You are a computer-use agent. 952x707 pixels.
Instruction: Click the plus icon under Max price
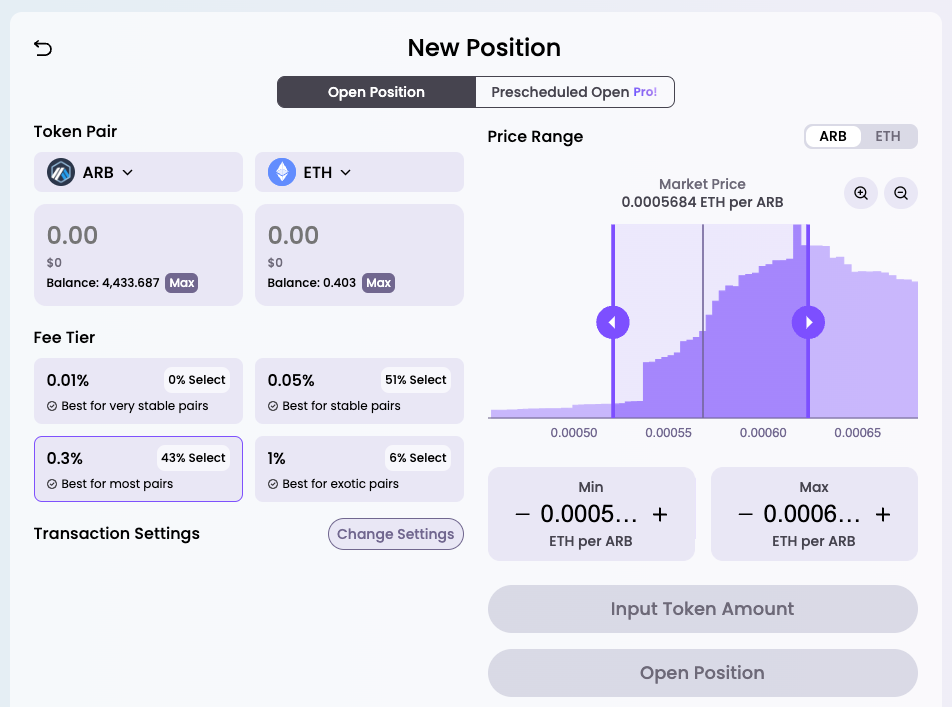coord(883,514)
